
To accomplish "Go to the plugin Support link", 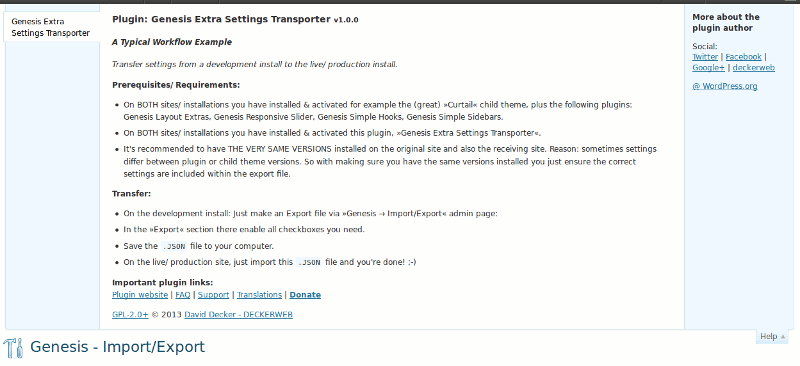I will tap(213, 295).
